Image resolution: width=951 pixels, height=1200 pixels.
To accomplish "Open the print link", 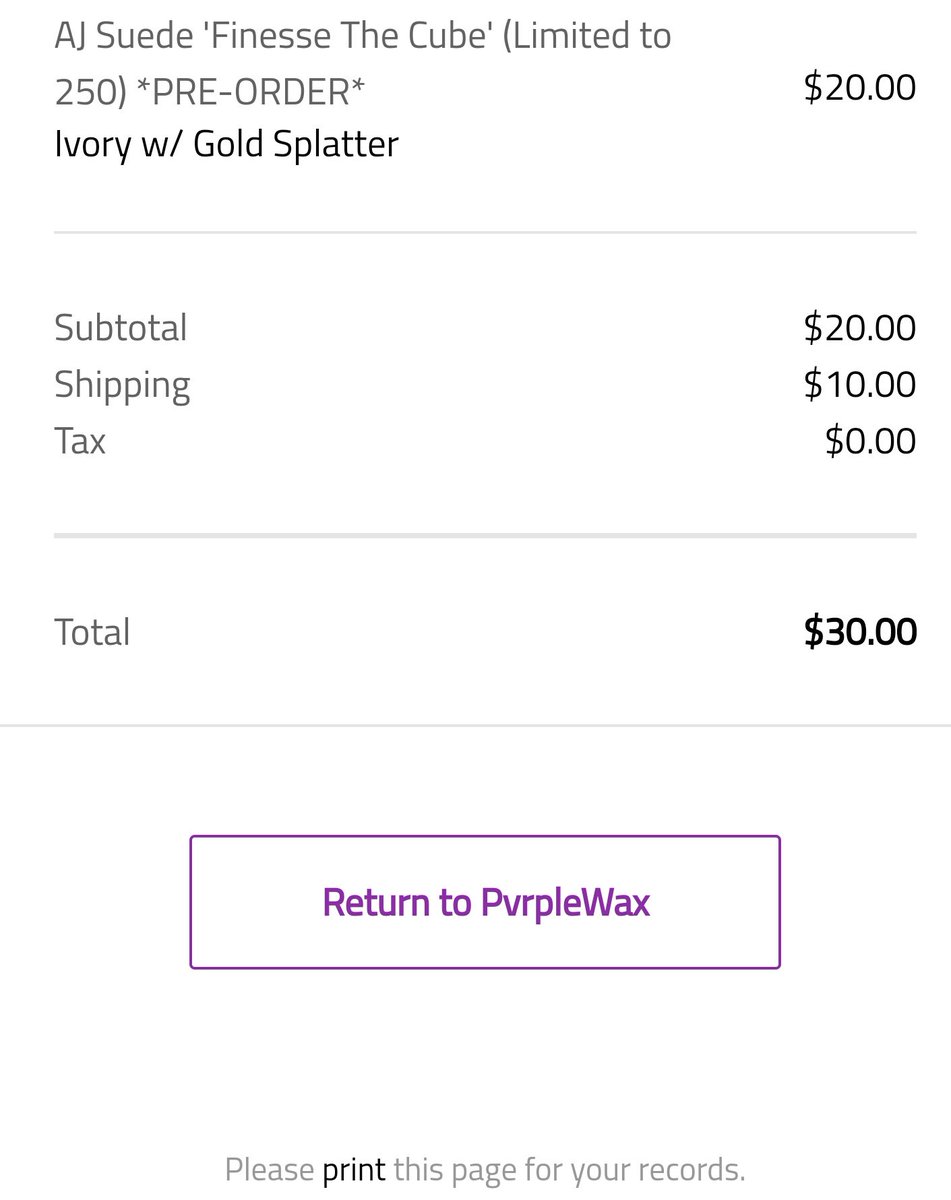I will [354, 1169].
